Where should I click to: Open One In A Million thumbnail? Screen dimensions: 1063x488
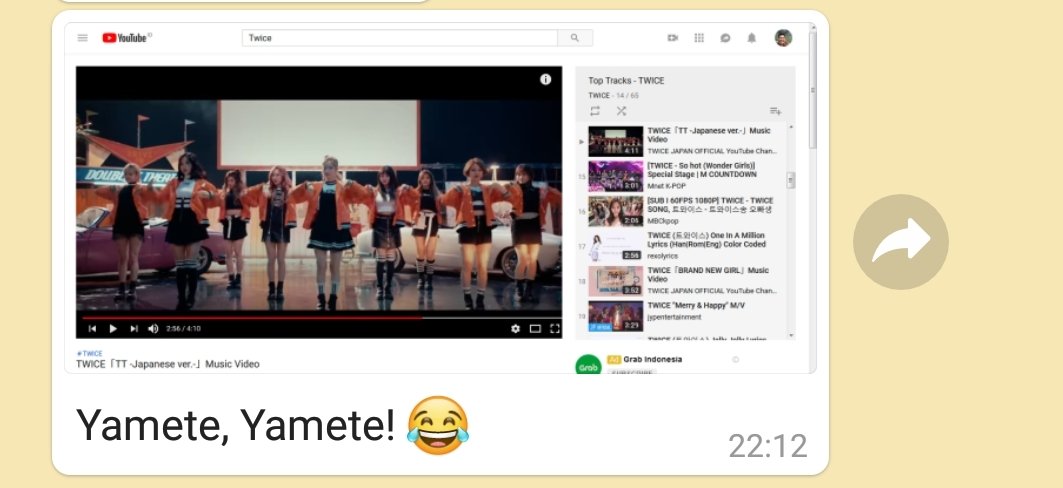click(x=616, y=246)
